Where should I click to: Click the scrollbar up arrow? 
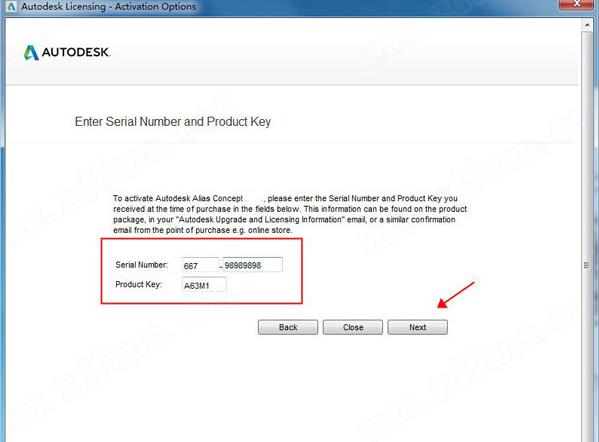(587, 25)
